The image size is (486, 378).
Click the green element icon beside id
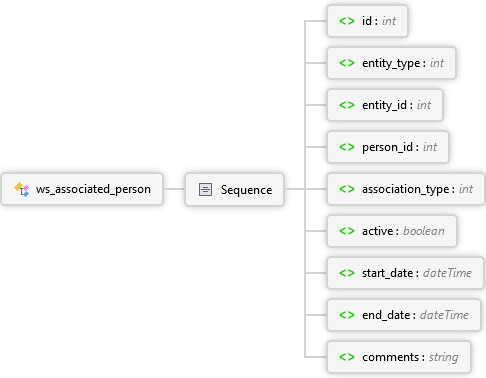[x=347, y=21]
